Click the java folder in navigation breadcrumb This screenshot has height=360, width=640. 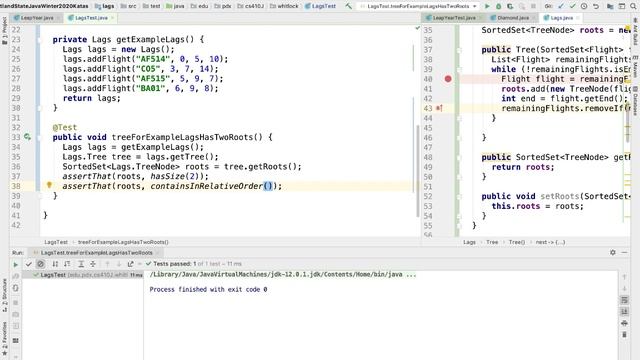(x=176, y=6)
